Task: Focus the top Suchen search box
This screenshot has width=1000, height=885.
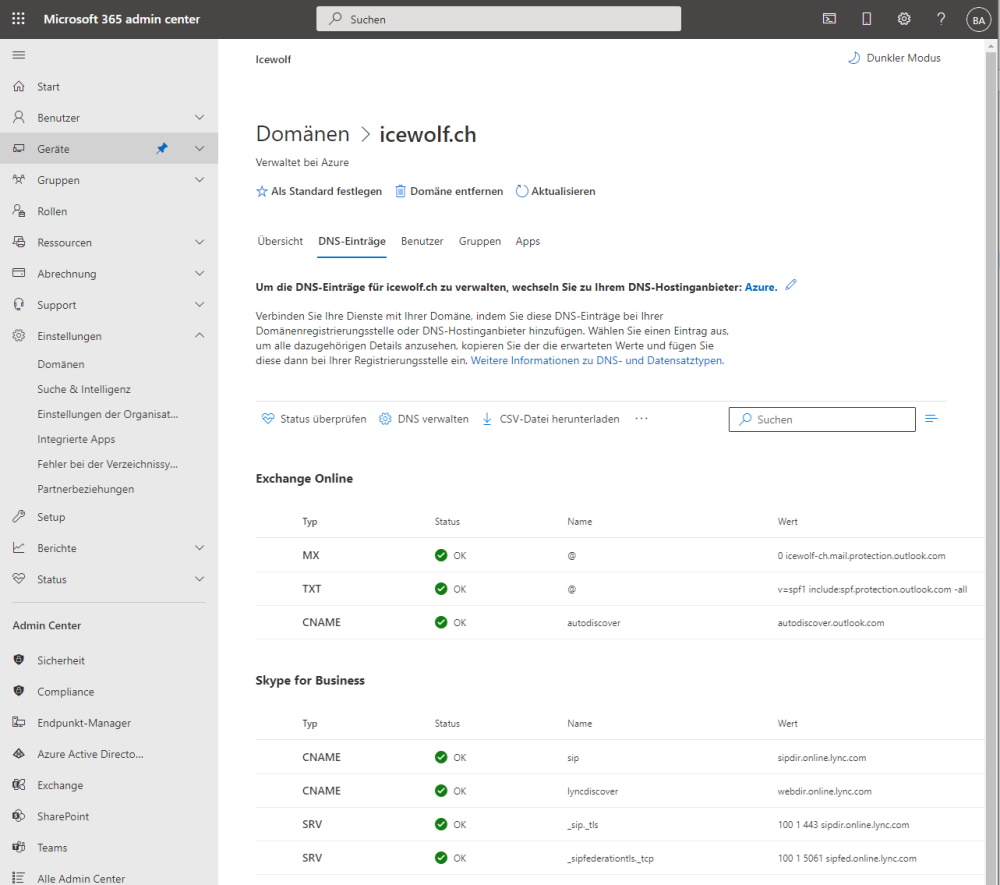Action: 498,19
